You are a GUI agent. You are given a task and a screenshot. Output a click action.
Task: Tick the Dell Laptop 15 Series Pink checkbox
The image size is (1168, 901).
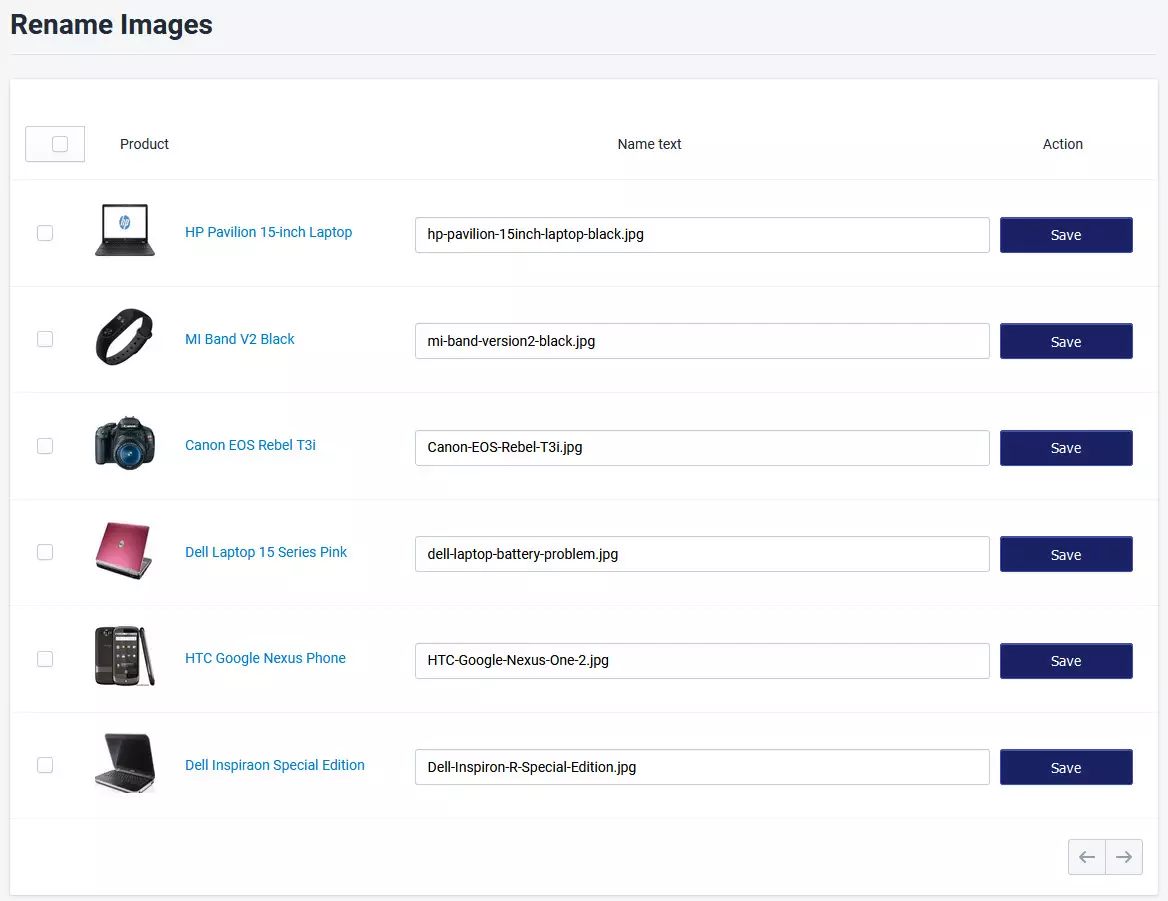[x=45, y=553]
